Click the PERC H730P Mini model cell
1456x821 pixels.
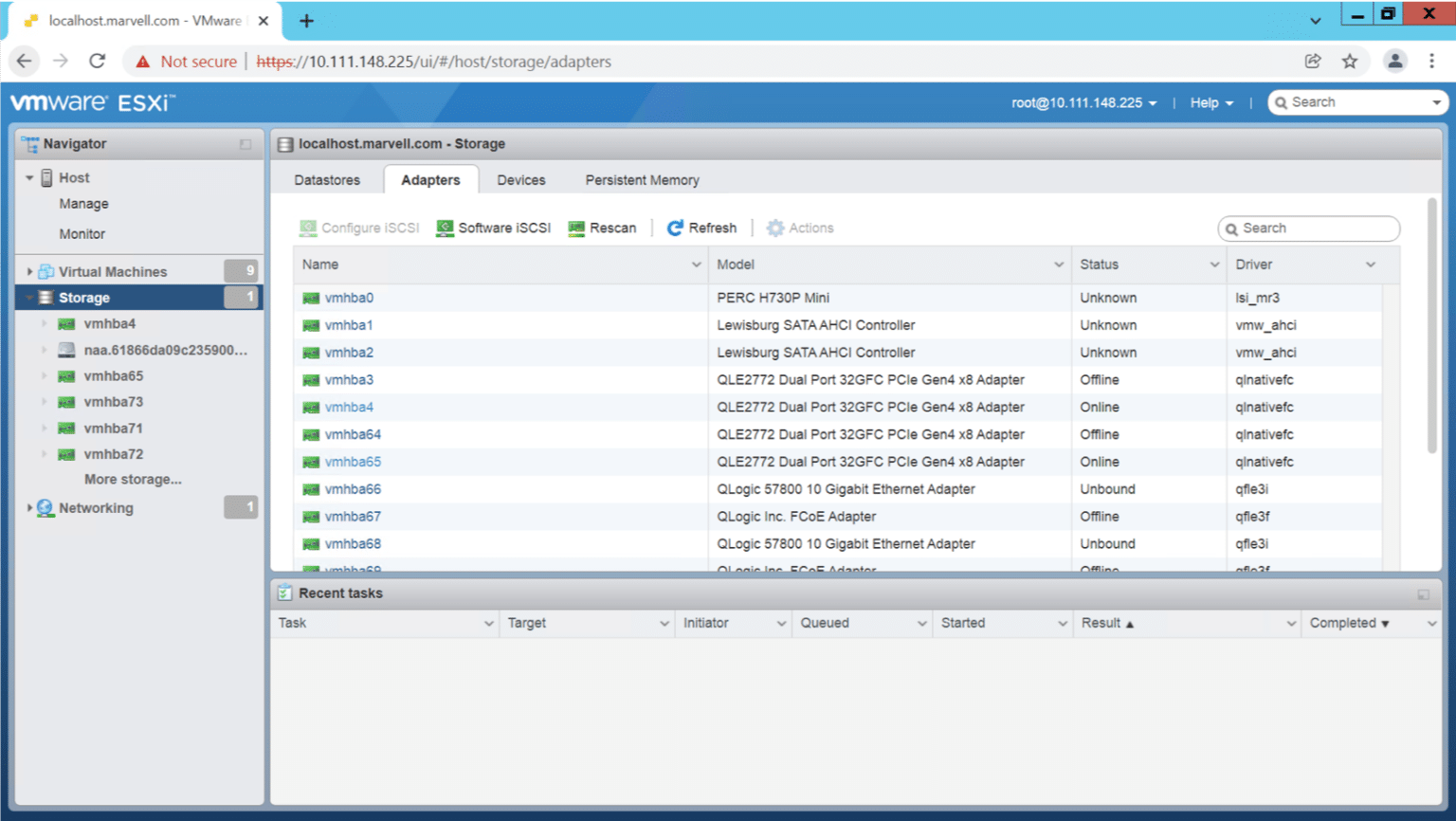pos(773,299)
